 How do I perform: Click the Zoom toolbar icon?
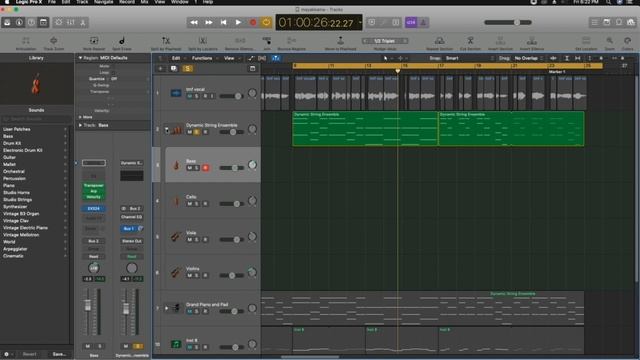coord(609,40)
